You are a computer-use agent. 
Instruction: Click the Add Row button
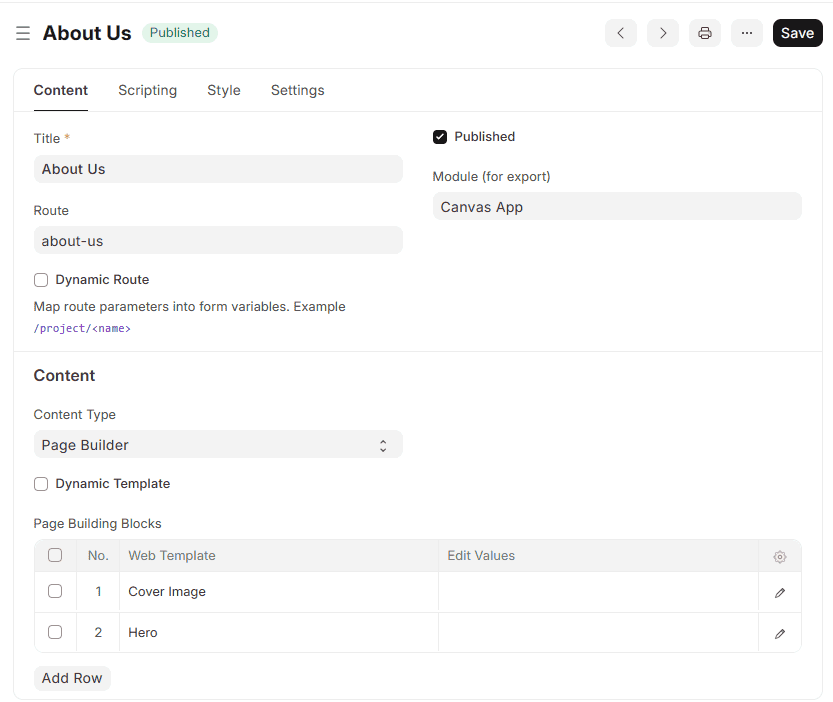72,678
